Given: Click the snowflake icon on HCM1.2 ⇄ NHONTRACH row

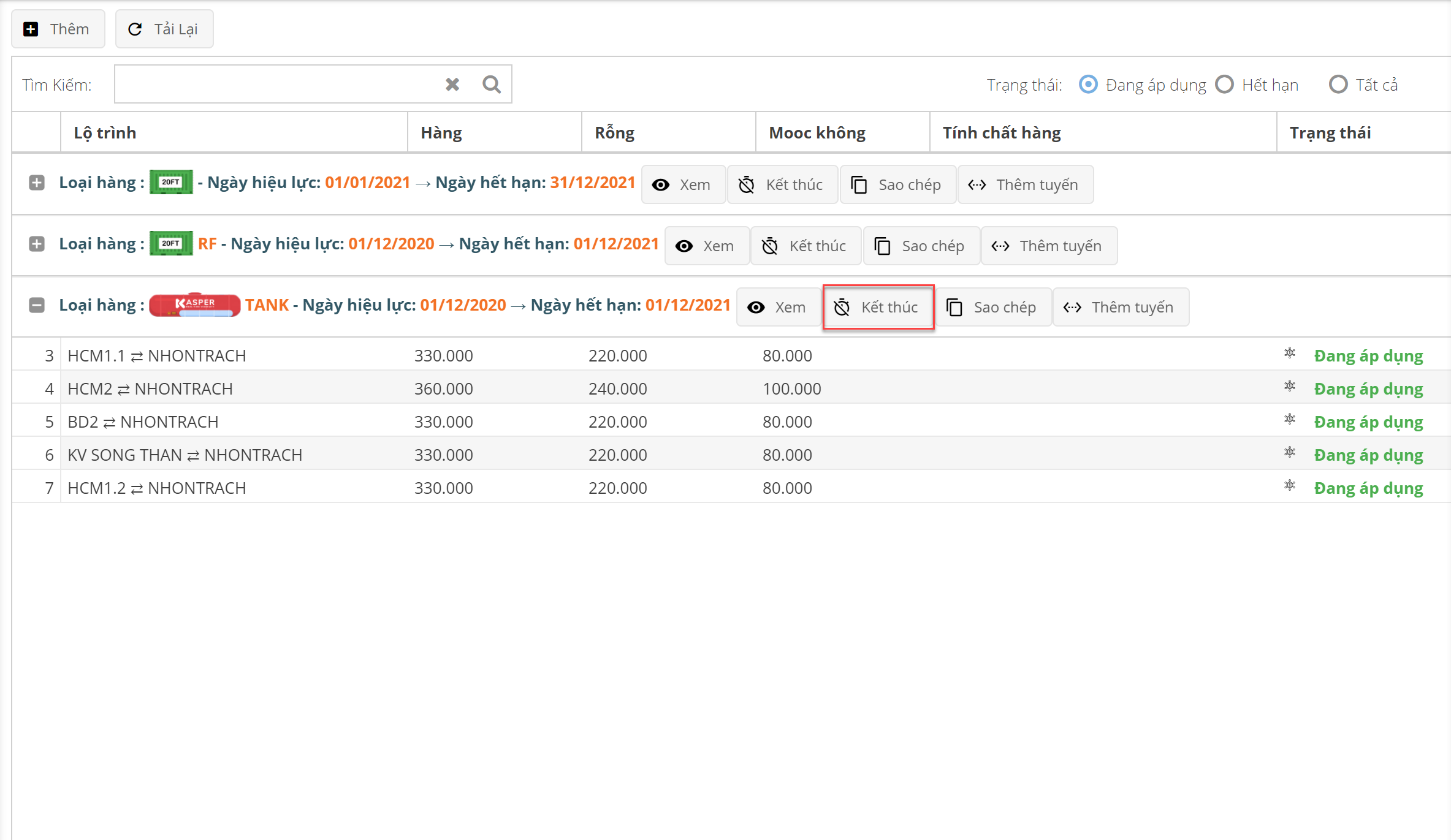Looking at the screenshot, I should click(x=1290, y=486).
